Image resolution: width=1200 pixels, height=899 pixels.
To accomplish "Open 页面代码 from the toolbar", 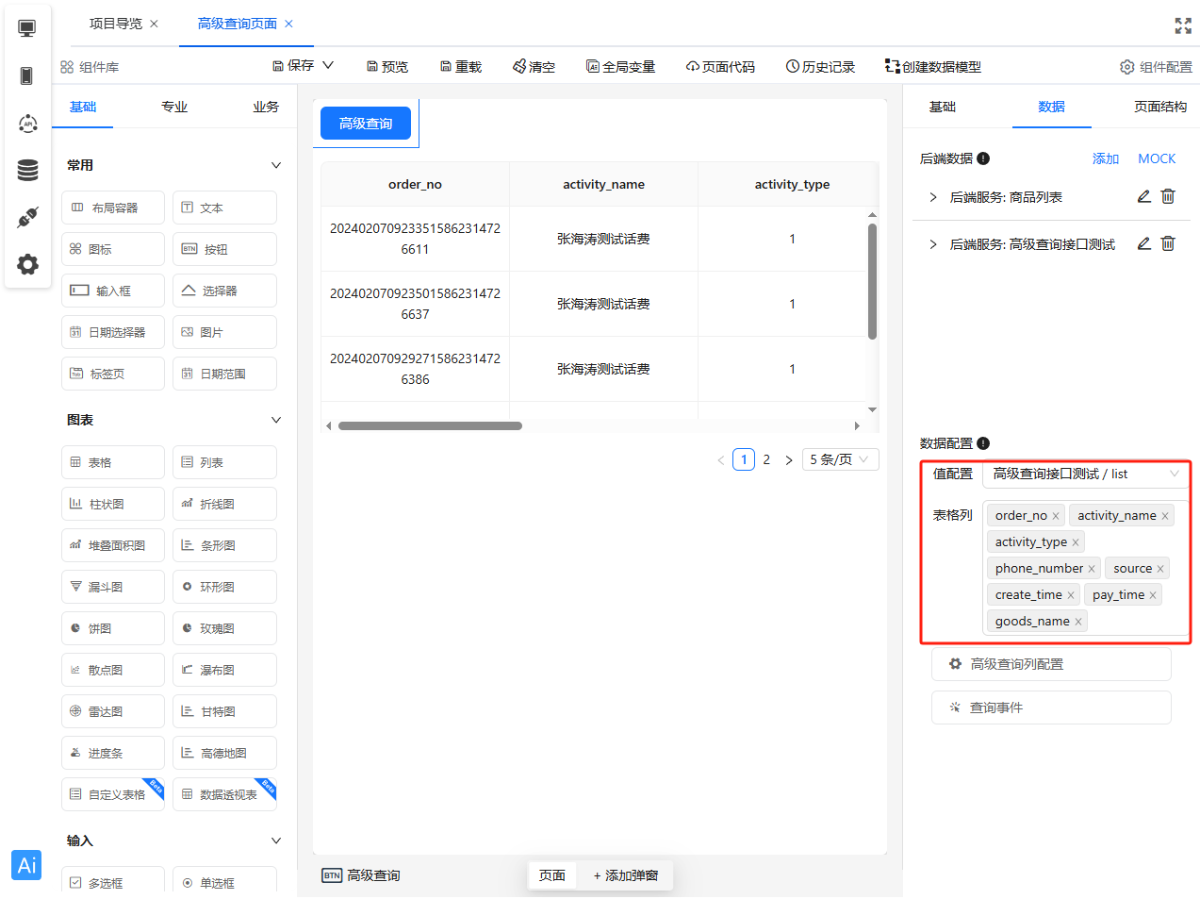I will tap(720, 67).
